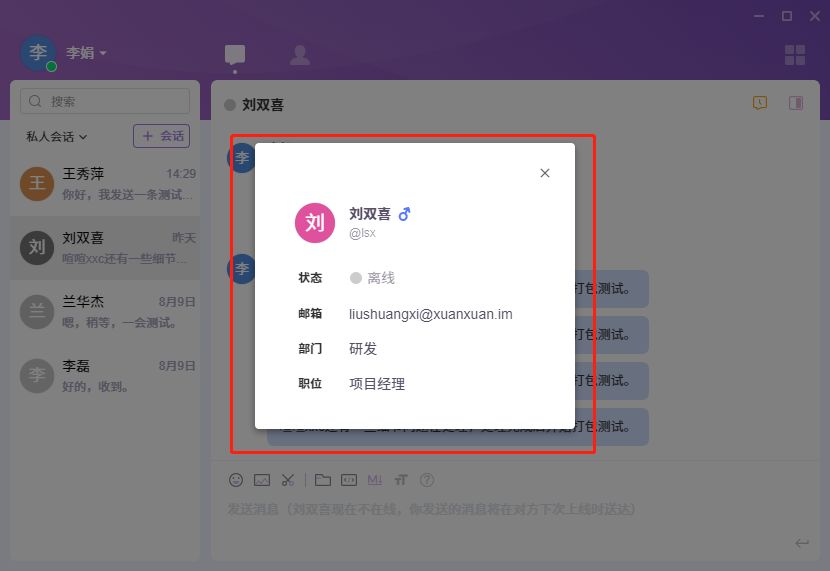Image resolution: width=830 pixels, height=571 pixels.
Task: Close the 刘双喜 profile card
Action: pyautogui.click(x=545, y=173)
